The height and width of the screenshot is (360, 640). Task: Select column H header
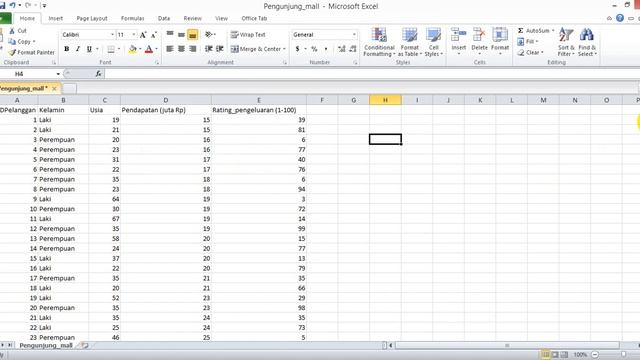point(385,100)
